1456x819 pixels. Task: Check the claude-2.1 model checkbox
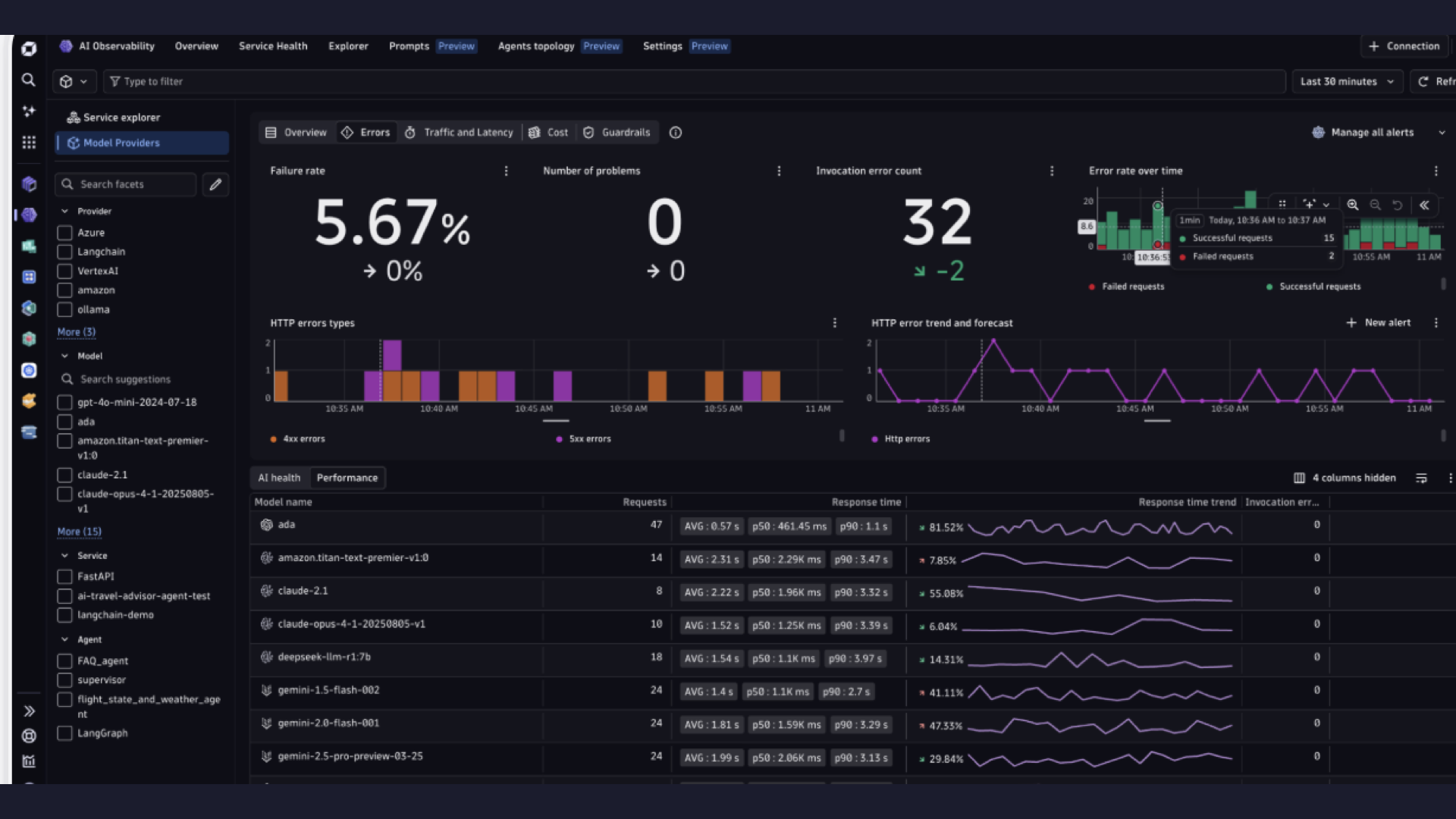(65, 475)
